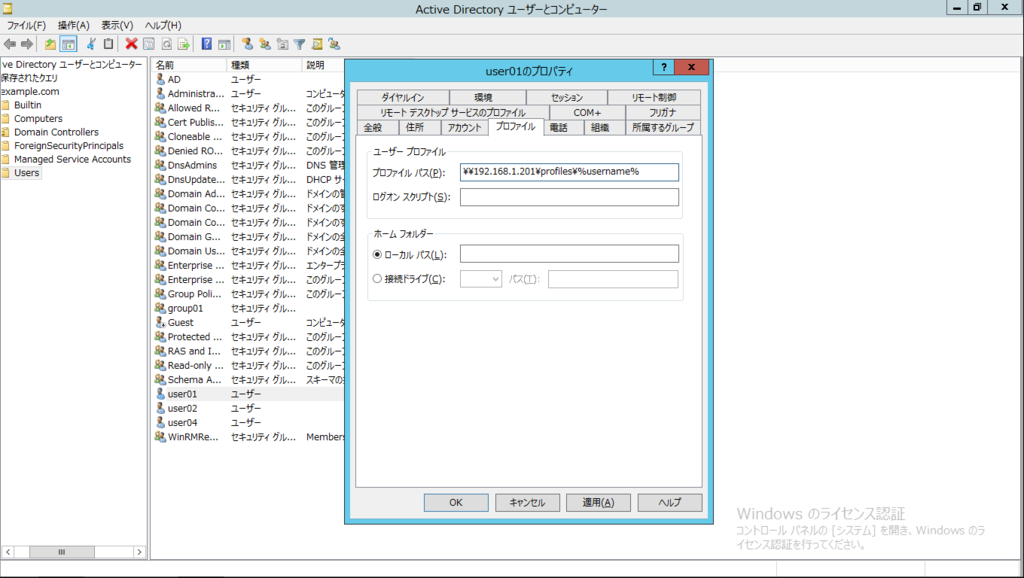Click the ローカル パス text field
This screenshot has height=578, width=1024.
569,254
